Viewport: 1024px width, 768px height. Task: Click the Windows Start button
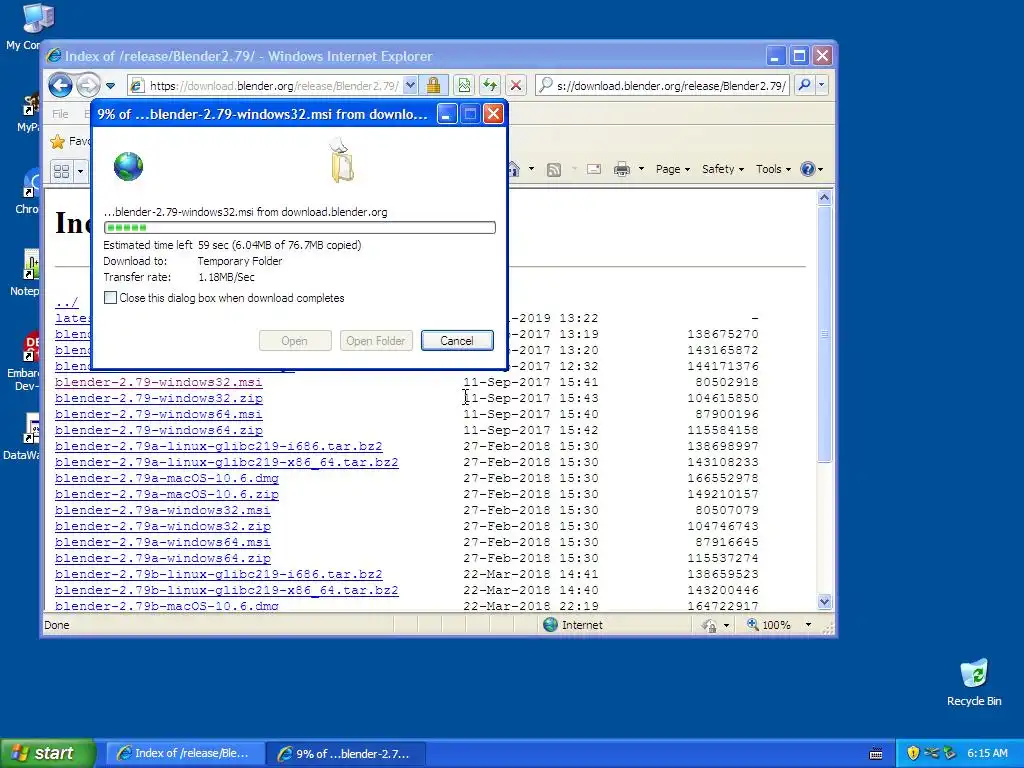pyautogui.click(x=47, y=753)
